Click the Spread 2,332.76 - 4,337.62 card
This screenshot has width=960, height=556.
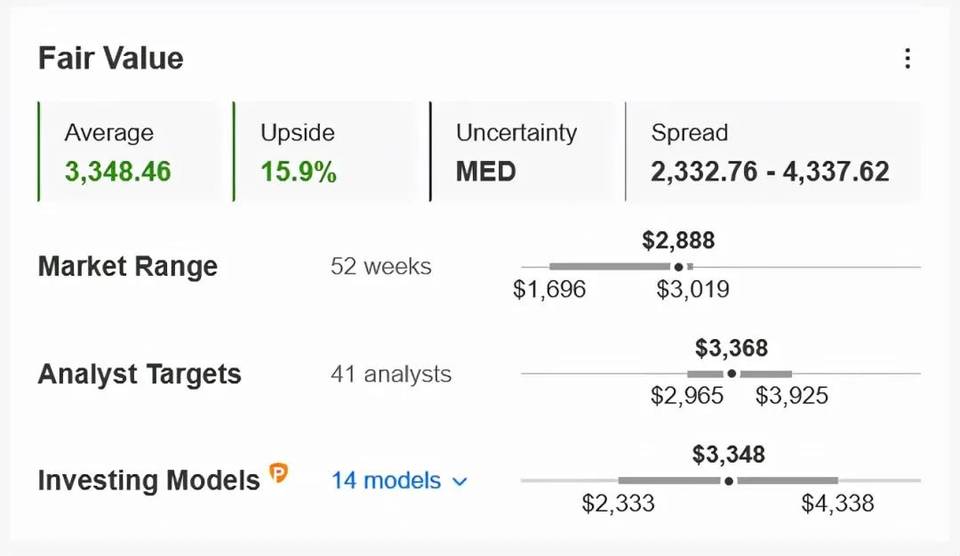point(773,152)
